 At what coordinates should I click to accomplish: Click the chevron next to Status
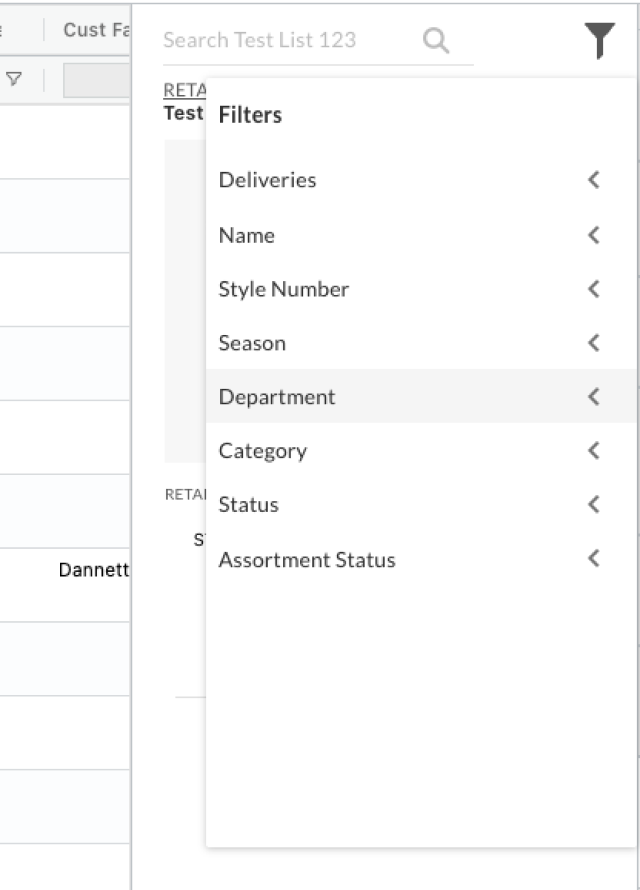(x=593, y=504)
